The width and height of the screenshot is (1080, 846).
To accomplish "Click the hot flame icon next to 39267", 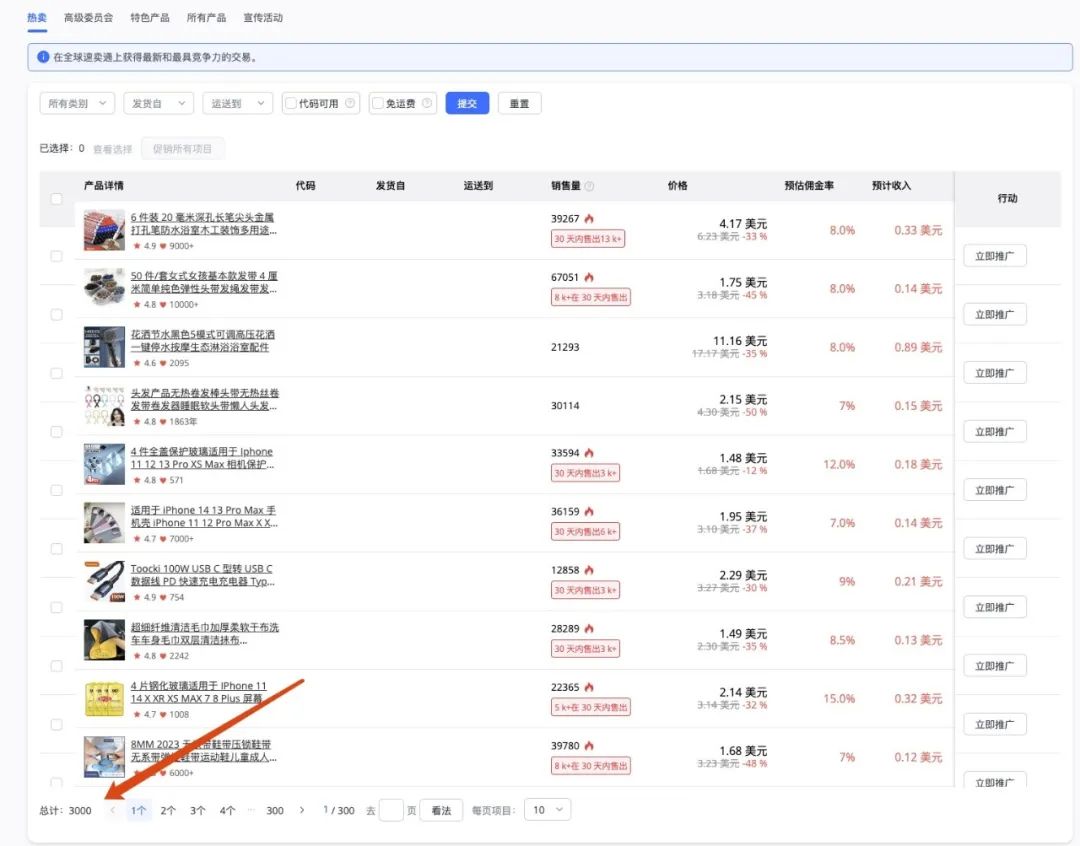I will point(589,218).
